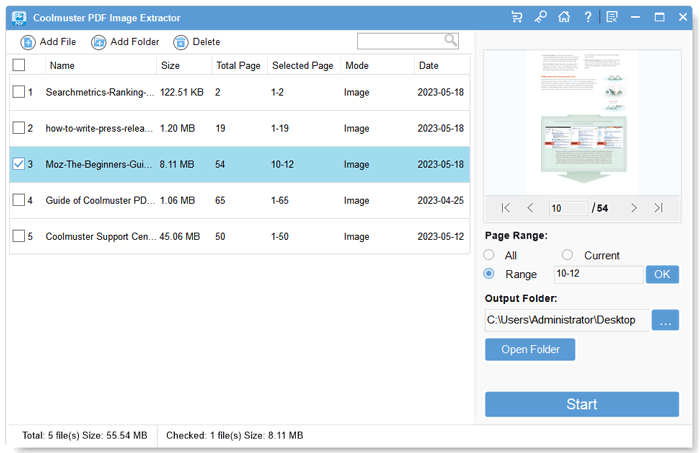Select the Searchmetrics-Ranking file row name
The width and height of the screenshot is (700, 453).
tap(100, 92)
